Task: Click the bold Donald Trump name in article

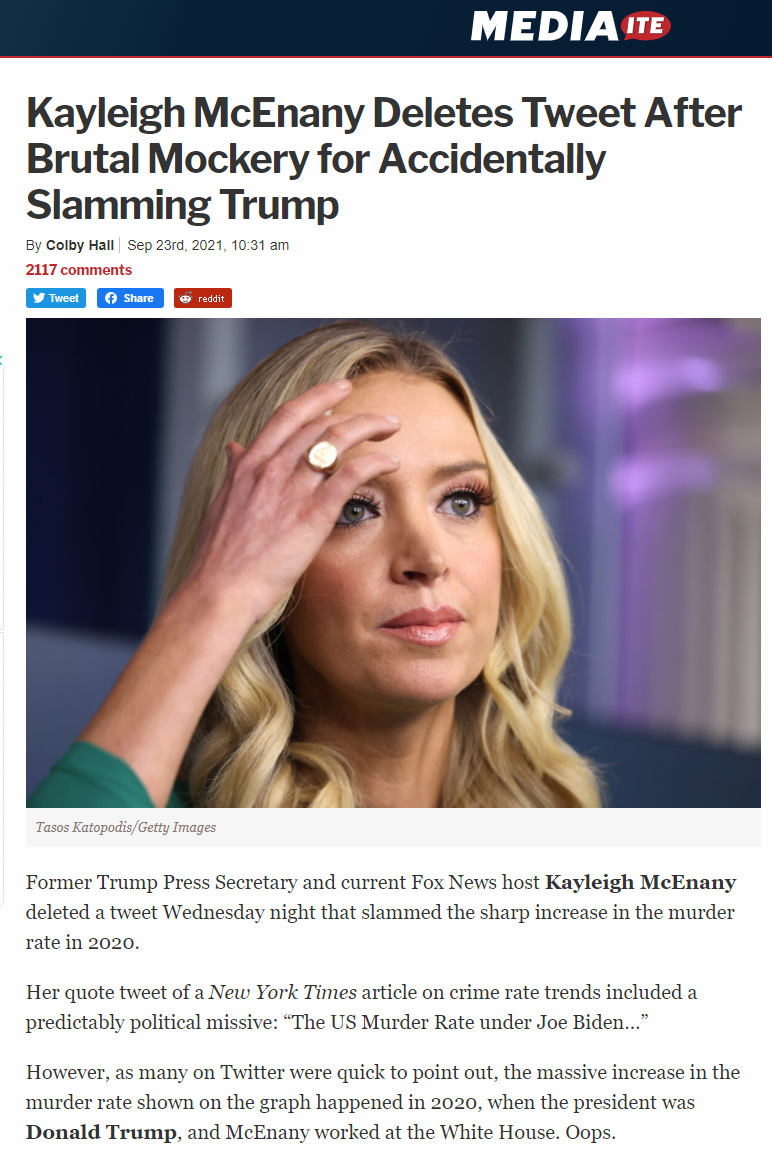Action: (x=101, y=1132)
